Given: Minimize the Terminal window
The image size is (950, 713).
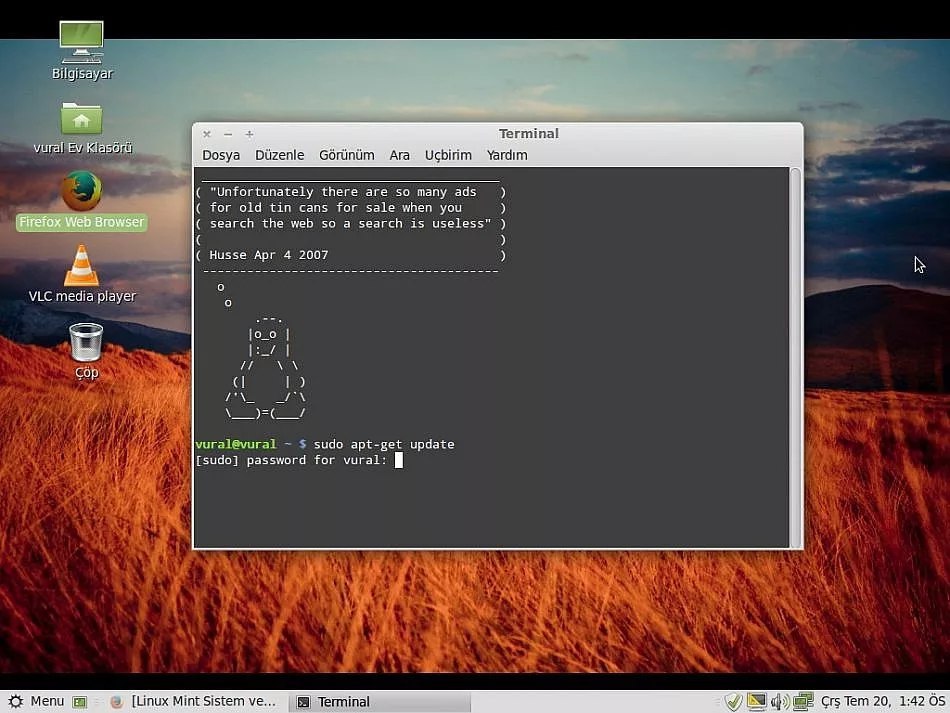Looking at the screenshot, I should (228, 134).
